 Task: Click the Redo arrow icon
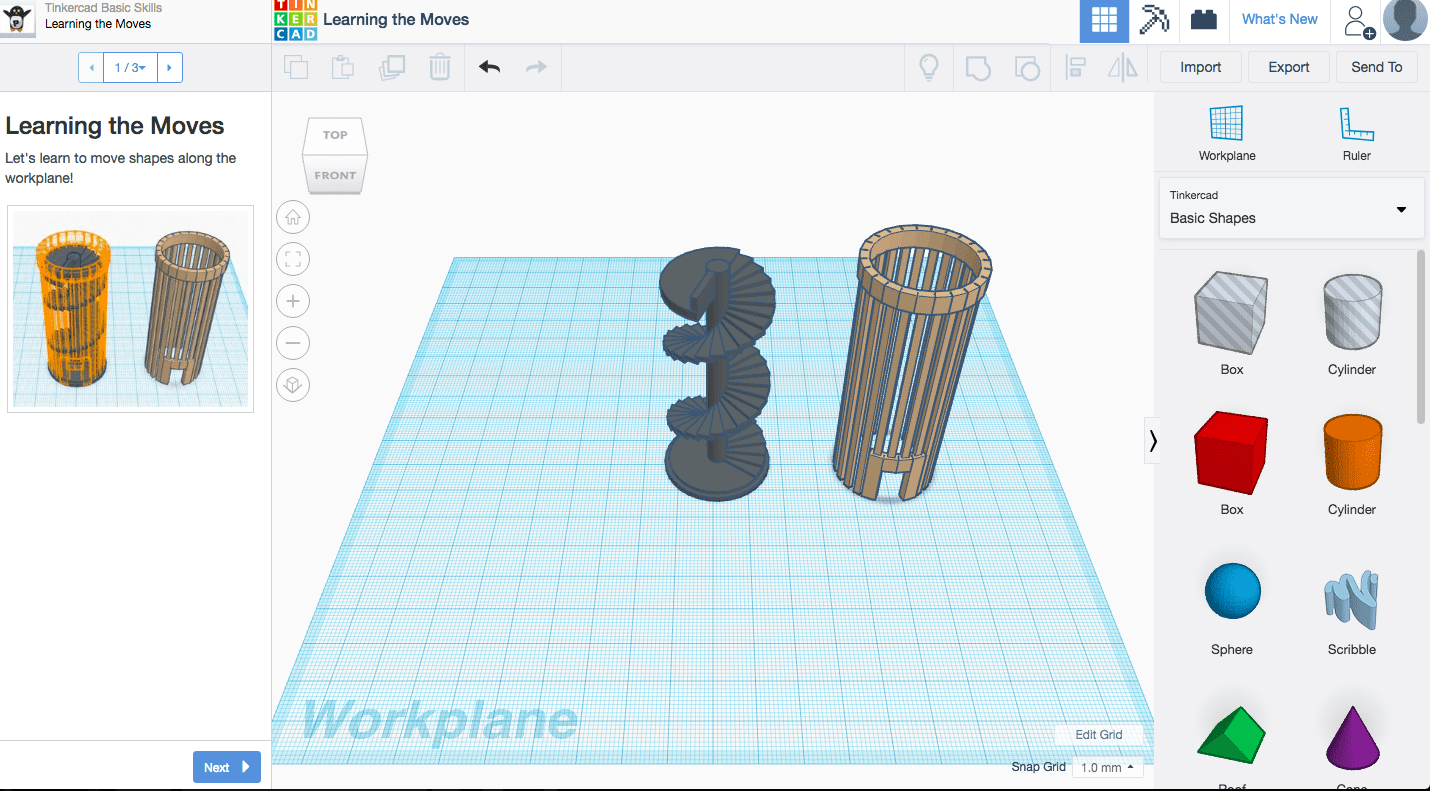[537, 67]
